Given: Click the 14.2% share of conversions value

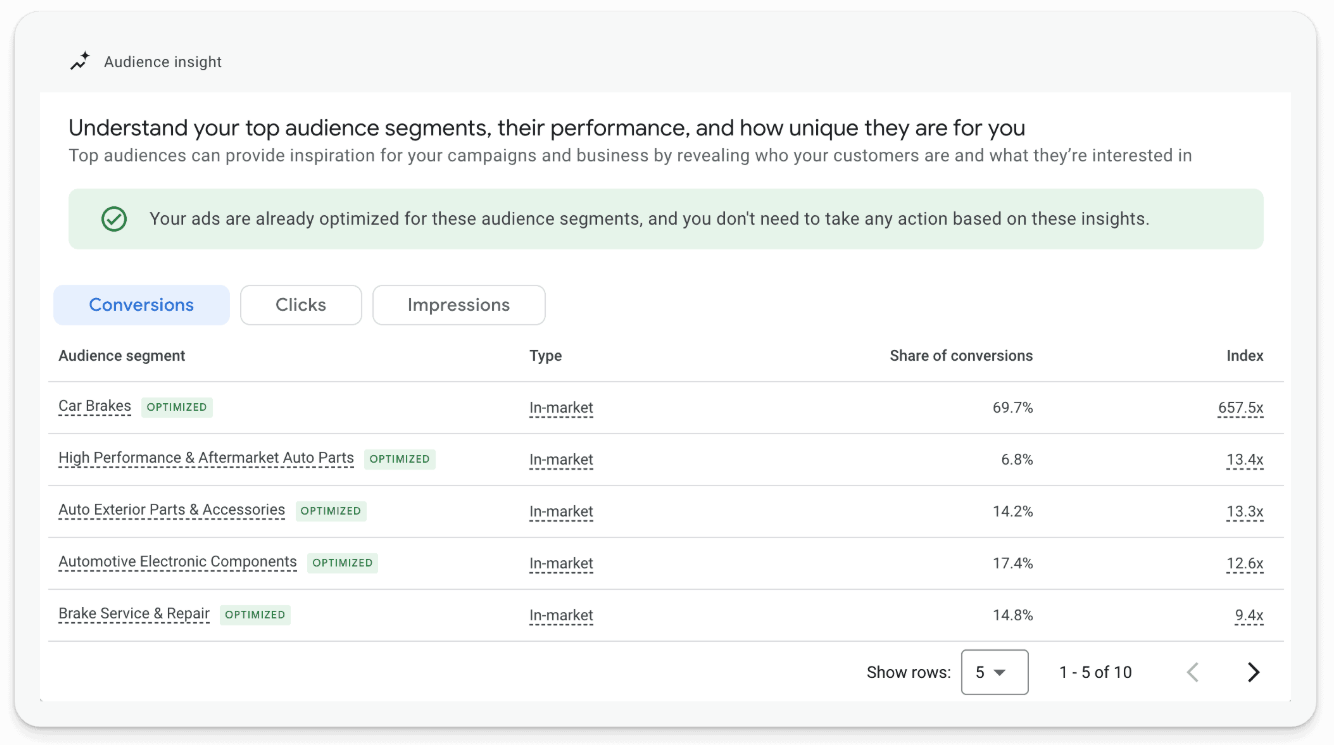Looking at the screenshot, I should click(1013, 512).
